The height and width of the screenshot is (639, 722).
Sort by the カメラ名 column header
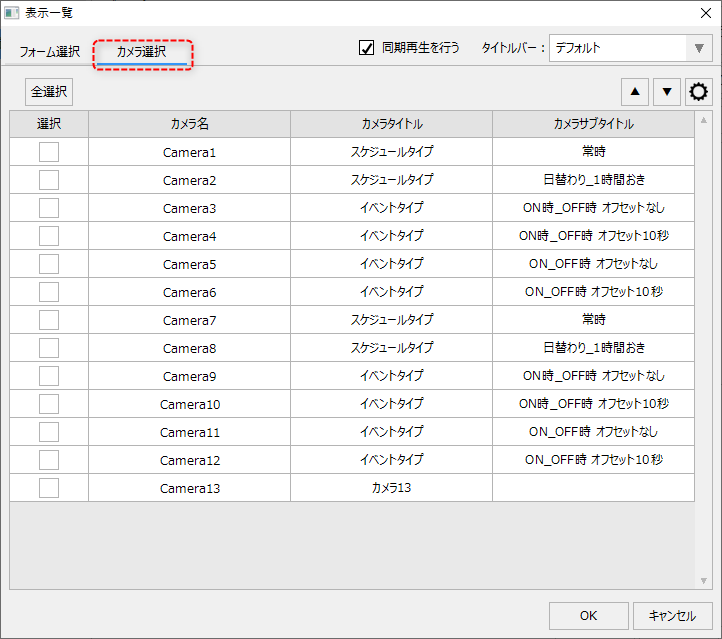pyautogui.click(x=189, y=124)
